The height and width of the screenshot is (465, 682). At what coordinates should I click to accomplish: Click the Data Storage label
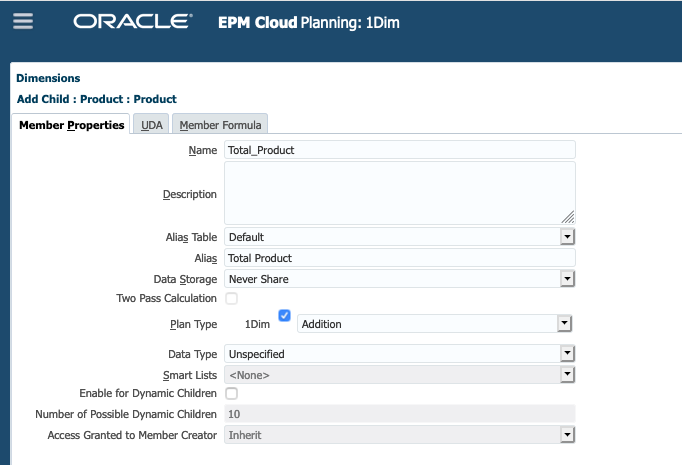point(185,279)
